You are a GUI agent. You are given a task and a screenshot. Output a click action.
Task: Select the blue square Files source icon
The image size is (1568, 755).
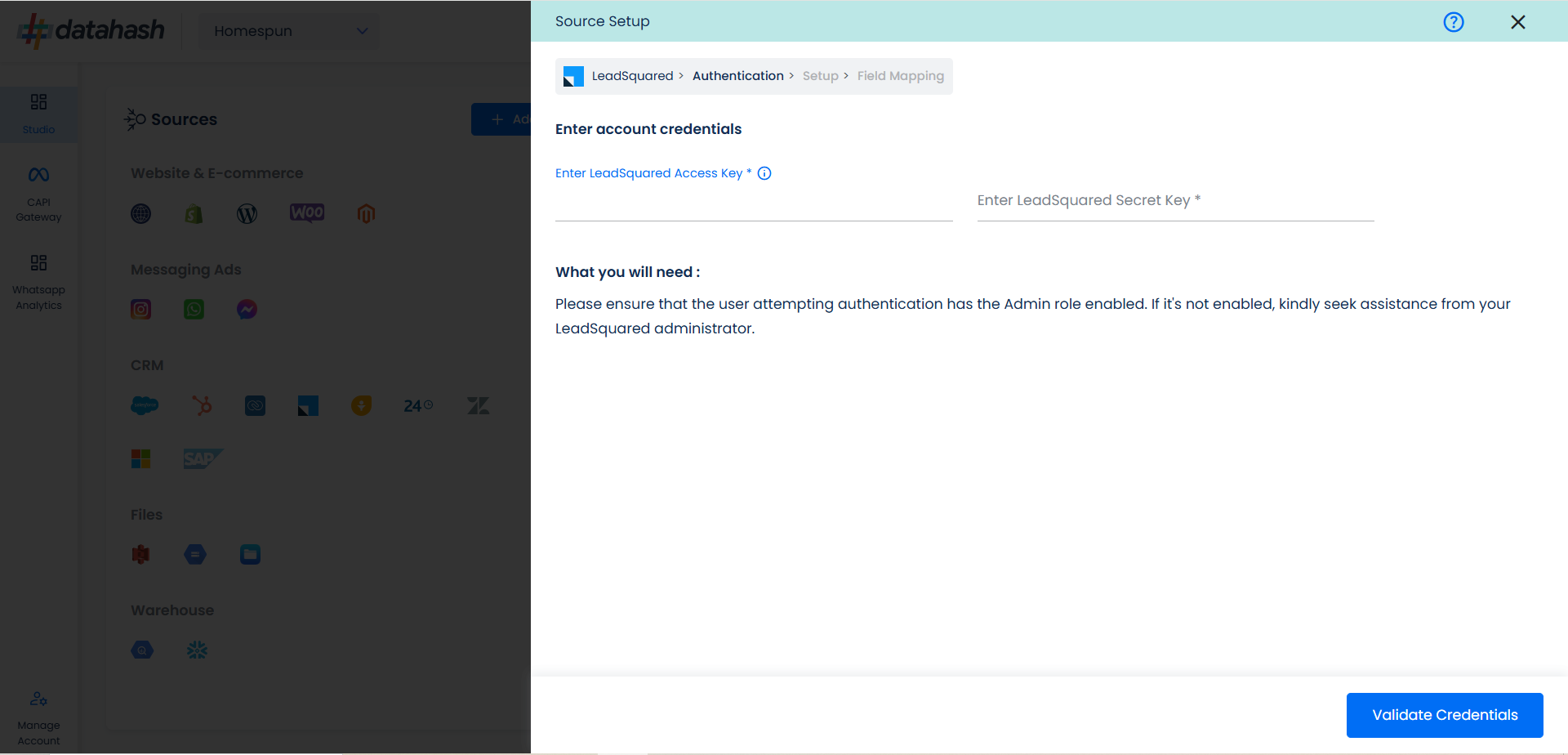(x=250, y=555)
